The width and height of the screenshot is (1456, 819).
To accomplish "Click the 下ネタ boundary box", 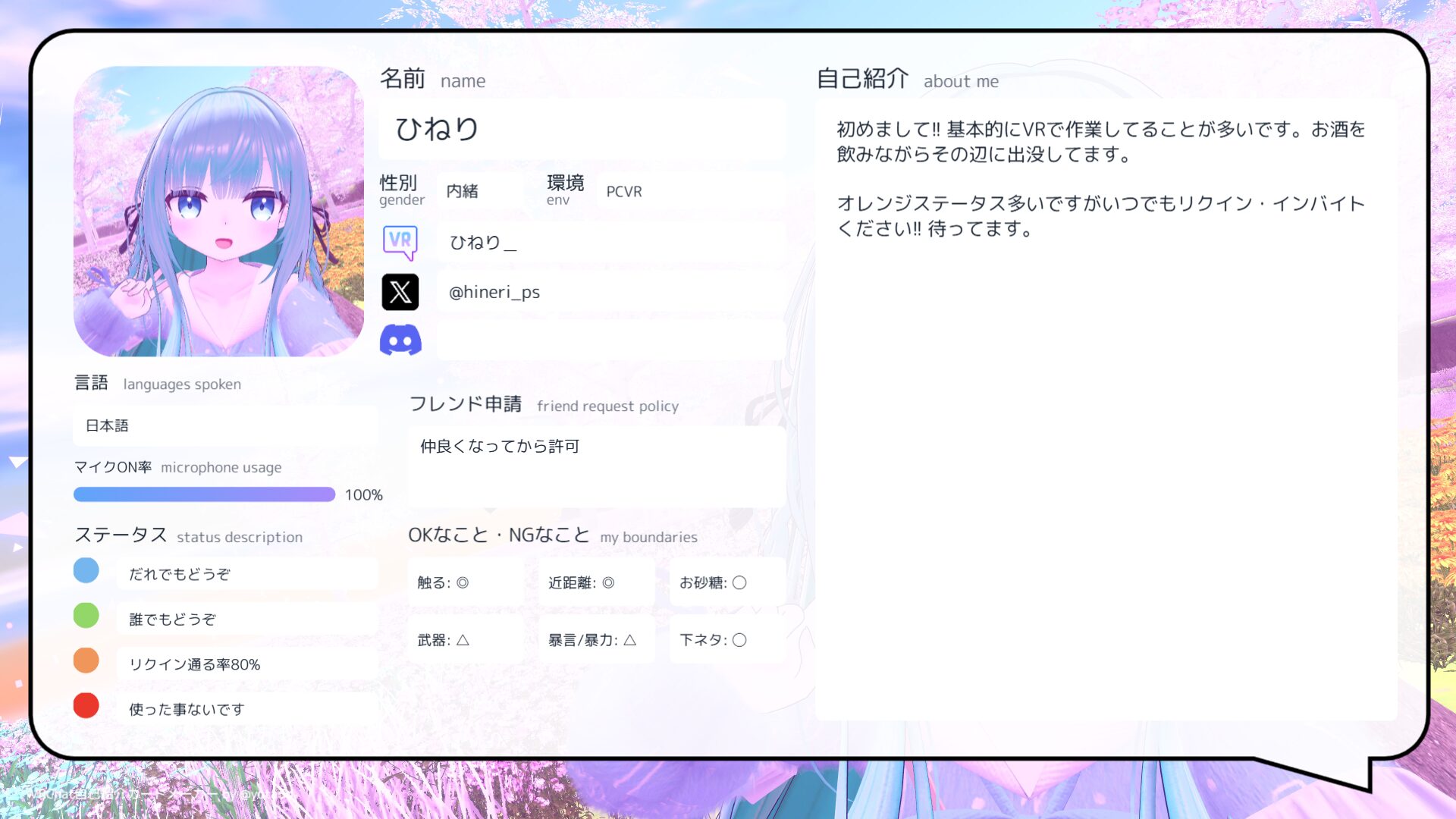I will pyautogui.click(x=726, y=640).
